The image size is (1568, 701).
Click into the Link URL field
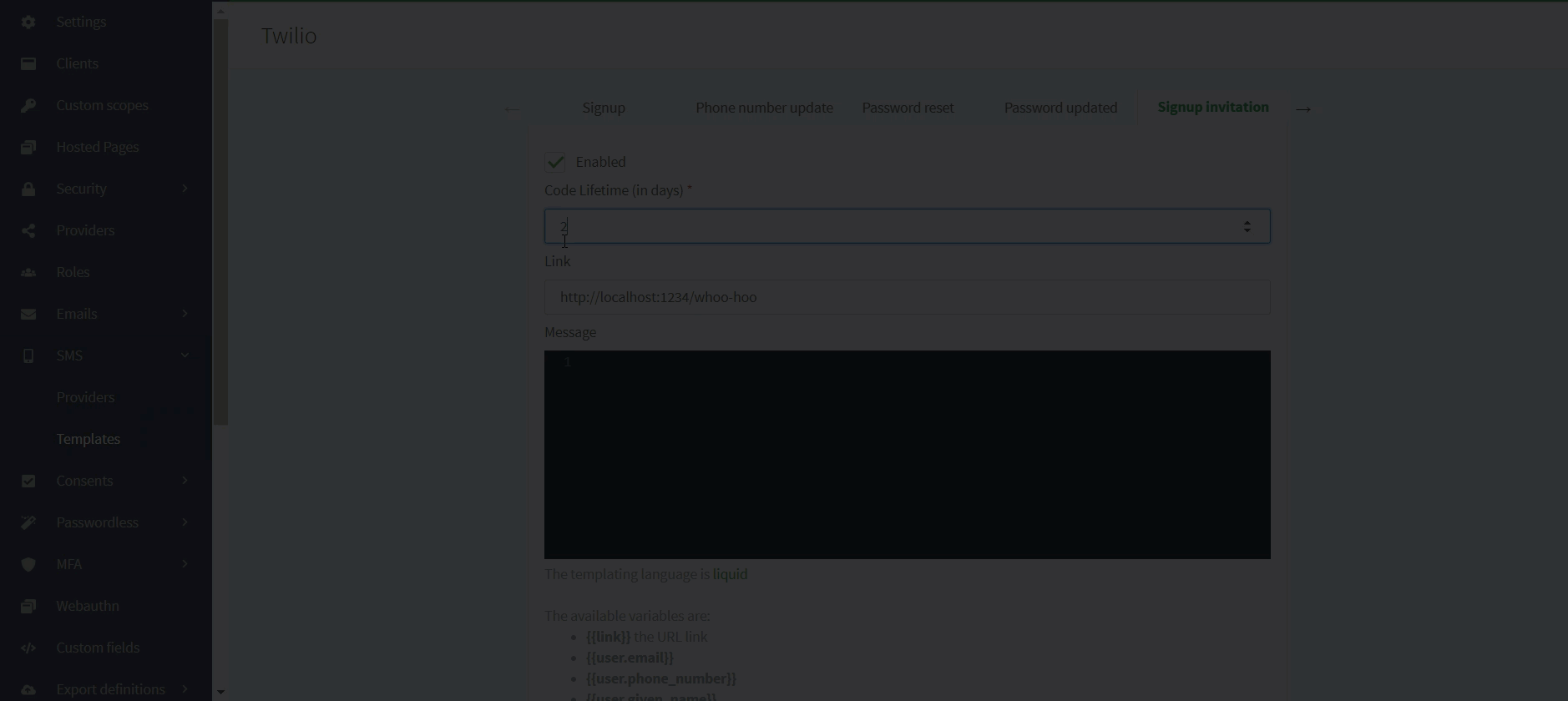click(907, 297)
